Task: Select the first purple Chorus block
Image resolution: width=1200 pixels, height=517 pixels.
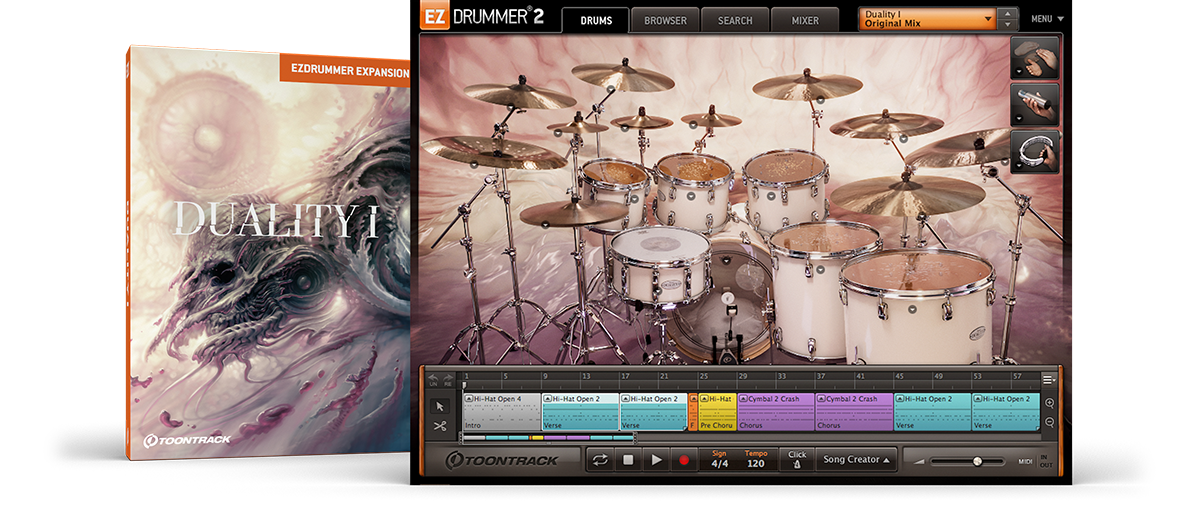Action: click(x=776, y=412)
